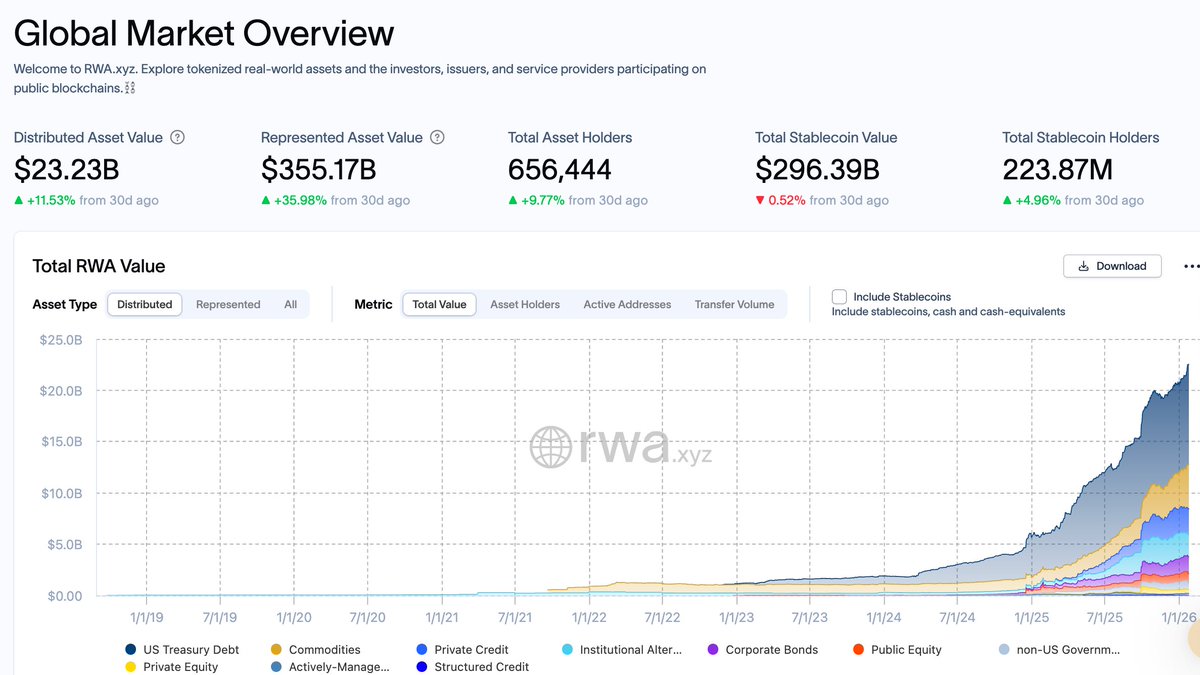
Task: Toggle Corporate Bonds legend swatch
Action: click(713, 650)
